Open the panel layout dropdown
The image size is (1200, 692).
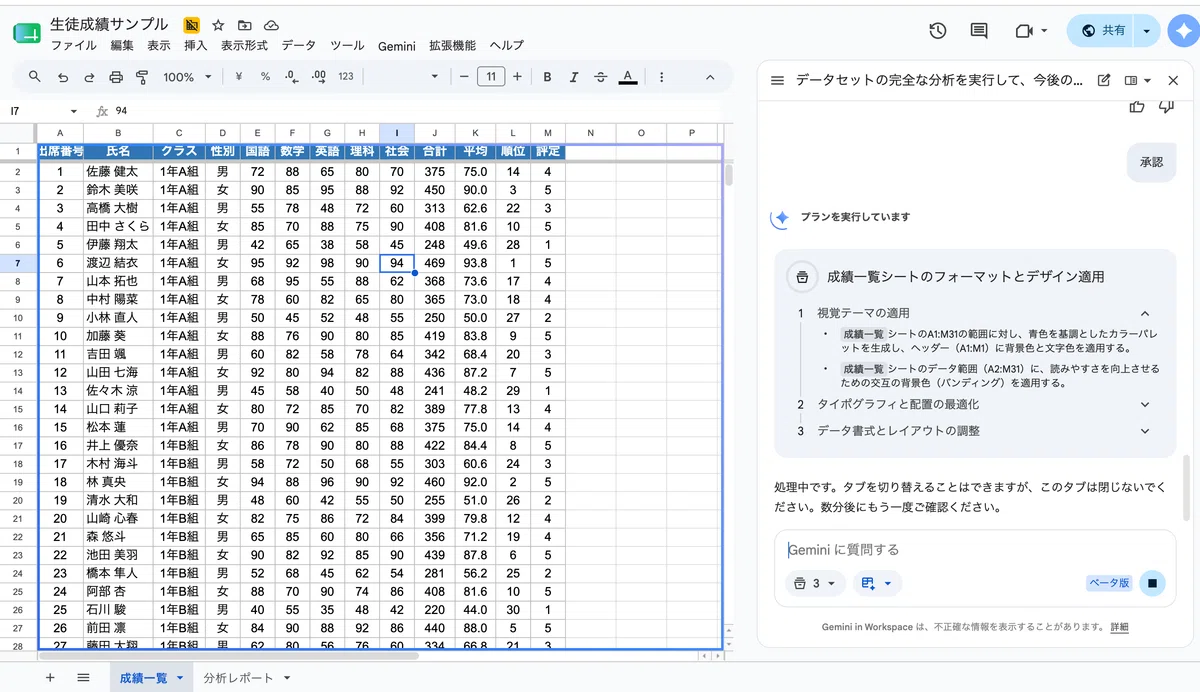[1138, 80]
